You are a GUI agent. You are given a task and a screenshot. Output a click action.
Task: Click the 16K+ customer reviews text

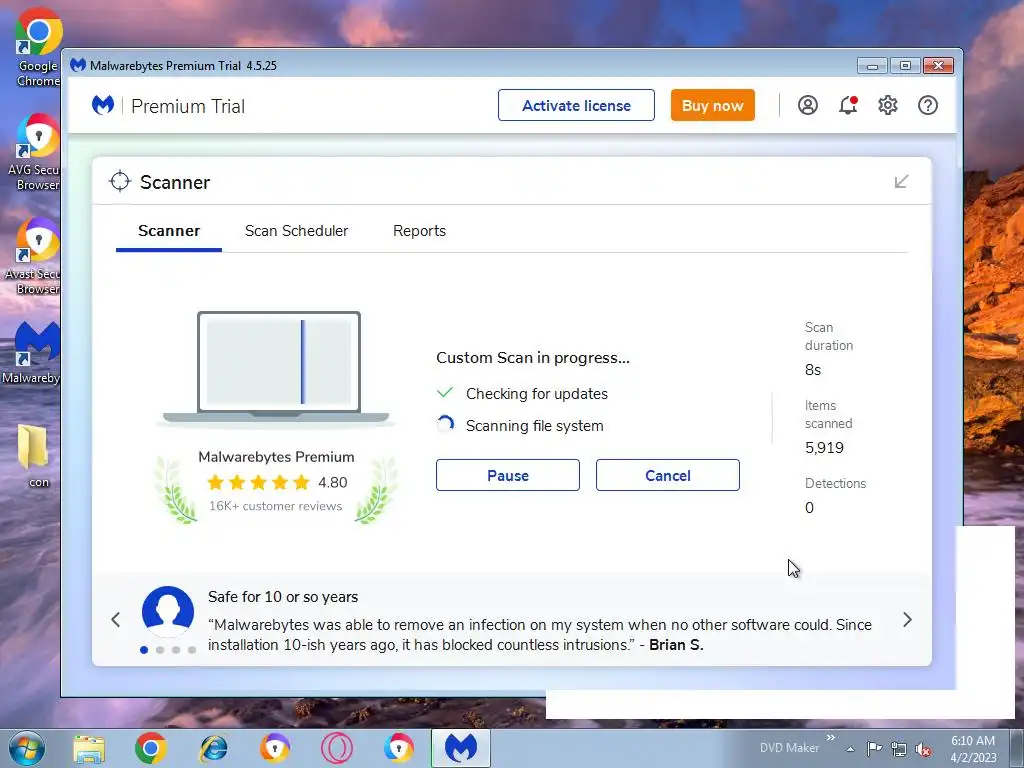276,506
